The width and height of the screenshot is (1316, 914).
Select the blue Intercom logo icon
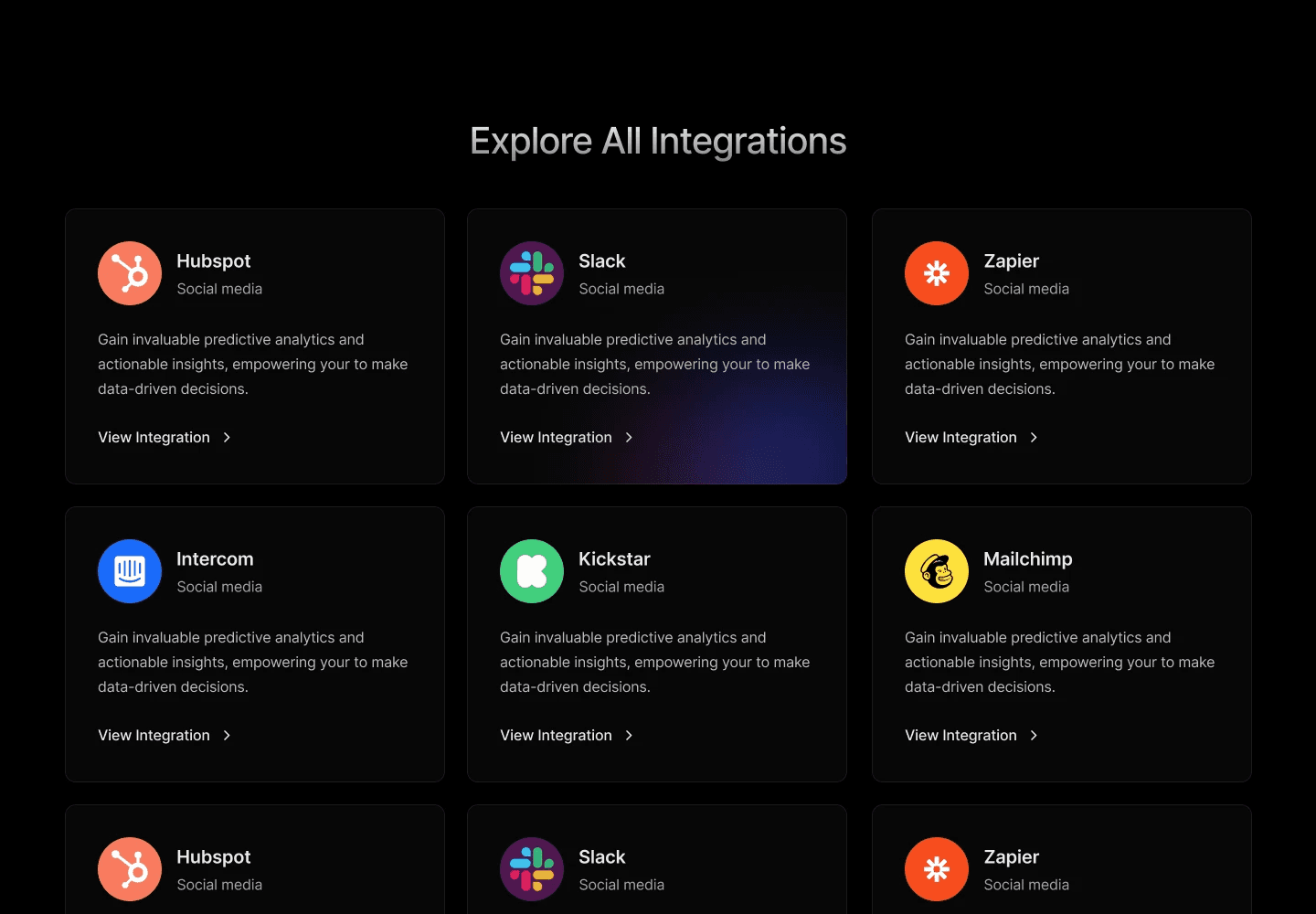[130, 571]
